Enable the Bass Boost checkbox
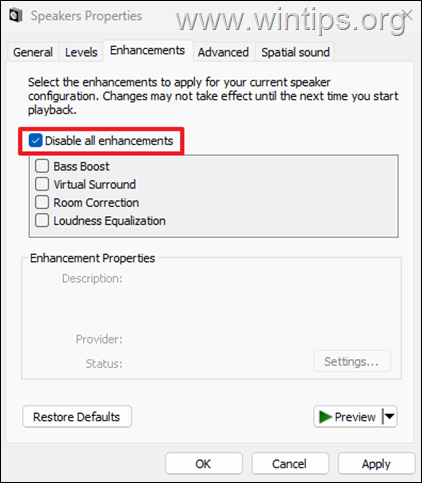Screen dimensions: 422x483 tap(42, 166)
